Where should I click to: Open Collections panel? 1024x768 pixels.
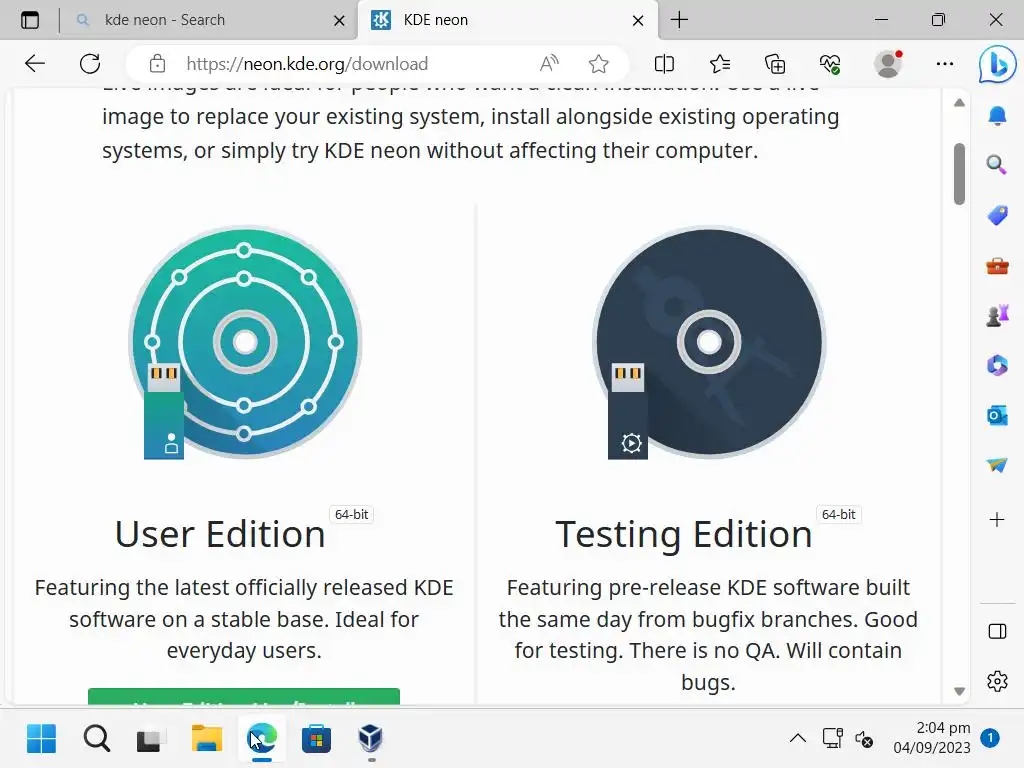pos(775,63)
